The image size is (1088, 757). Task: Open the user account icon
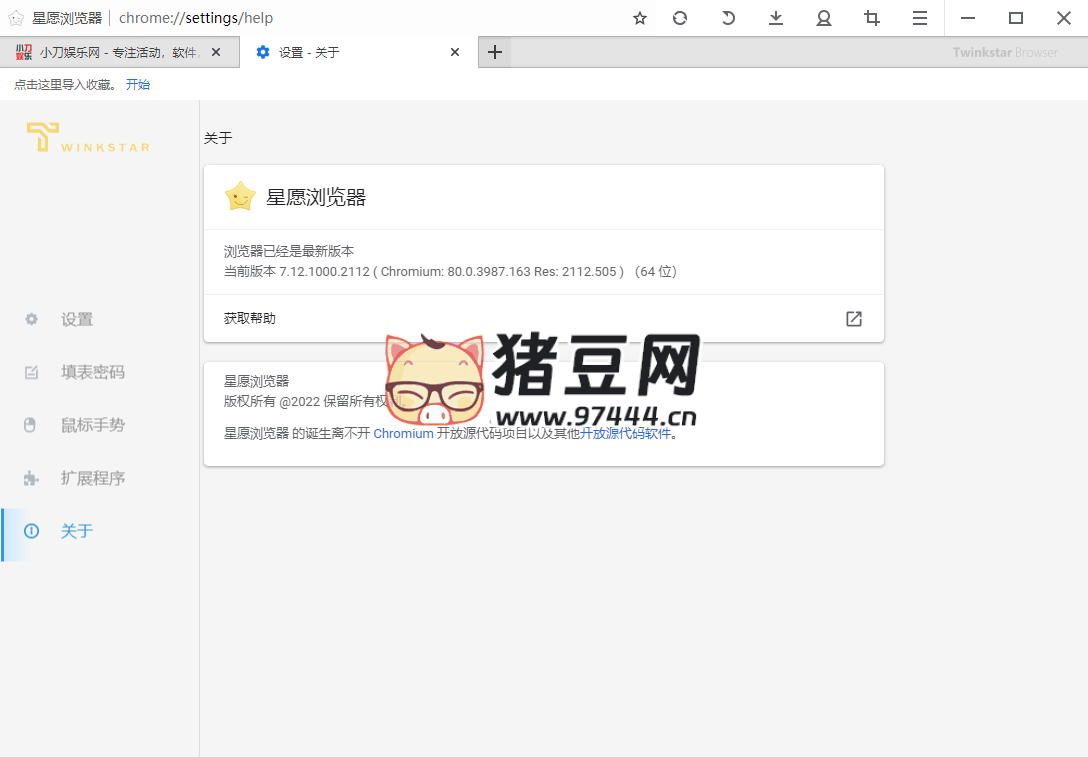[x=824, y=18]
